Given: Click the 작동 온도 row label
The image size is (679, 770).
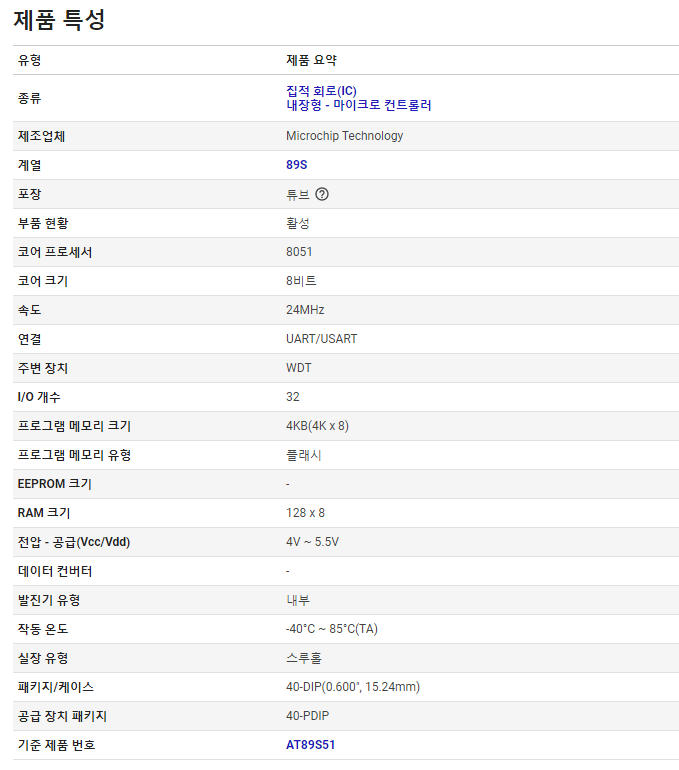Looking at the screenshot, I should point(43,629).
